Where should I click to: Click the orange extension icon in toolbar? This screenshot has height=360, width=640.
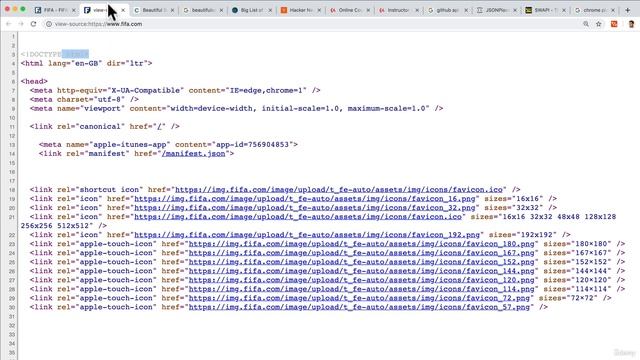(614, 24)
